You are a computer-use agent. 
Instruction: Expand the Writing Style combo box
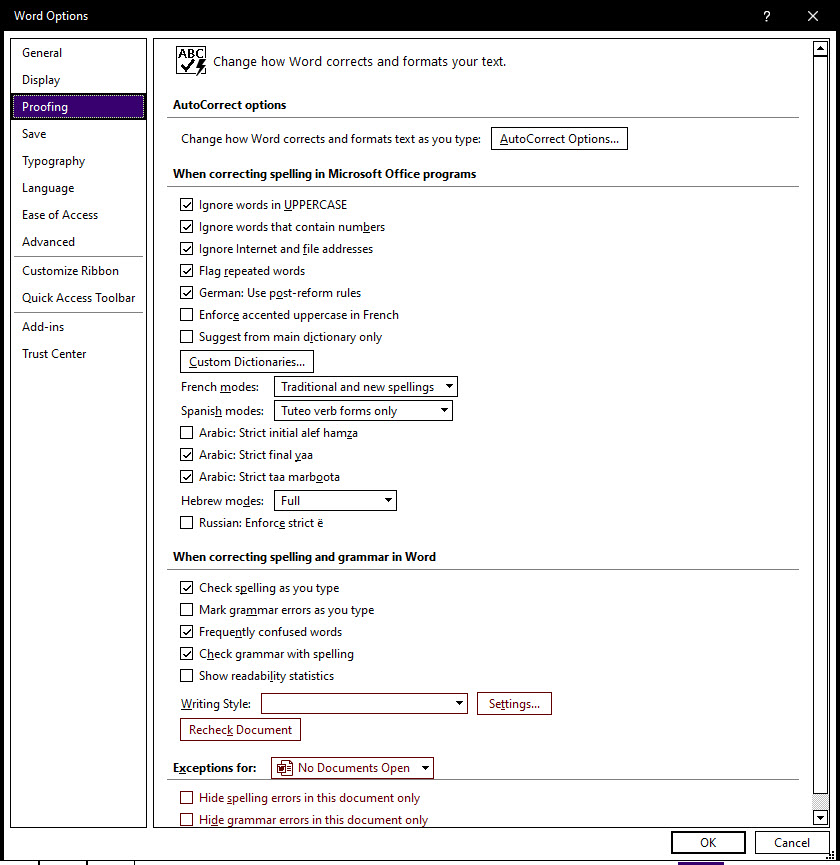(364, 704)
